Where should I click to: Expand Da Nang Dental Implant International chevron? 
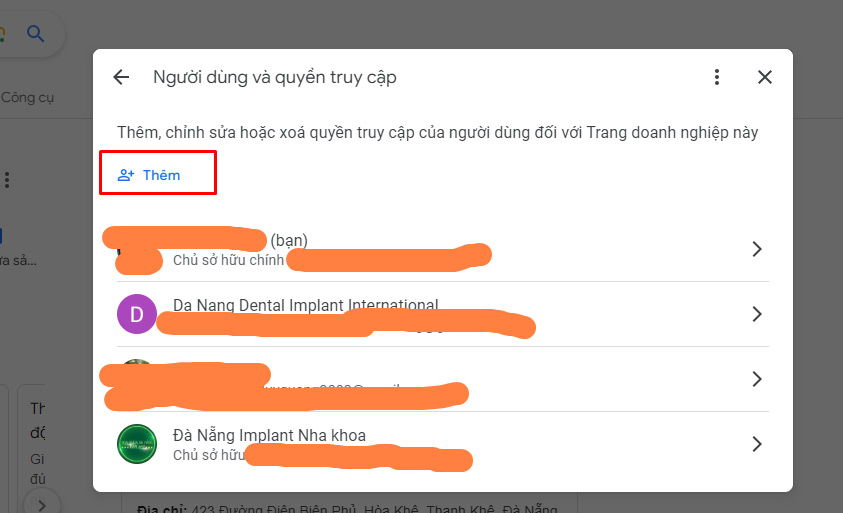coord(757,314)
